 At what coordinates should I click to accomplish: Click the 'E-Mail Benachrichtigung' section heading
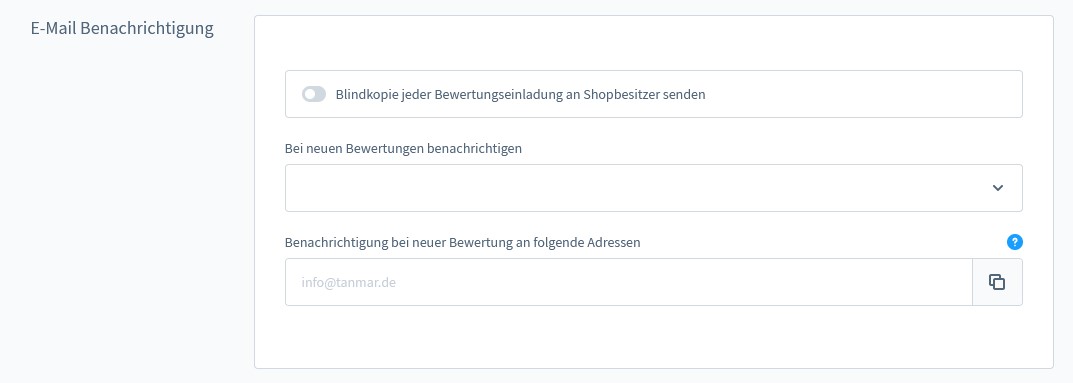[x=122, y=29]
